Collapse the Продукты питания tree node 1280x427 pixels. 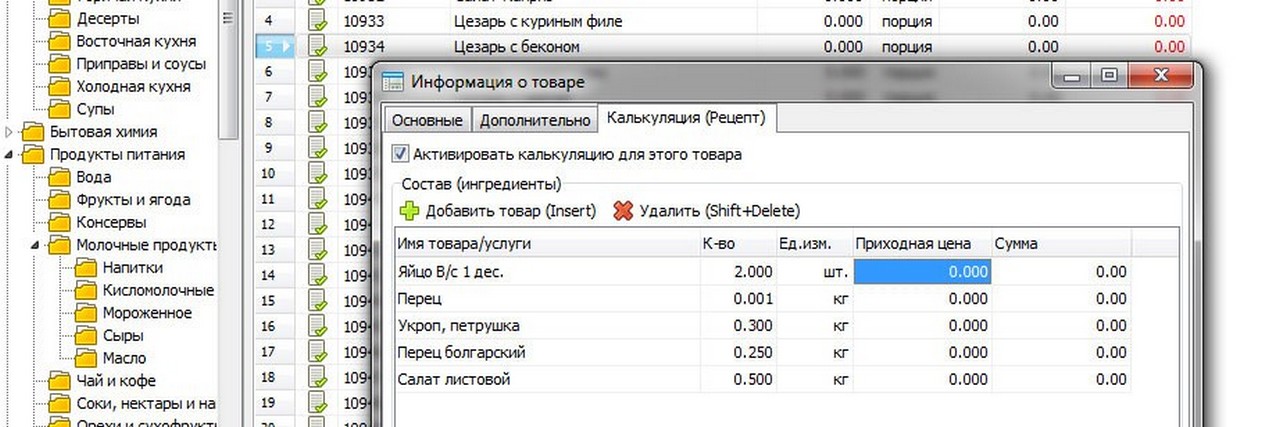tap(11, 155)
